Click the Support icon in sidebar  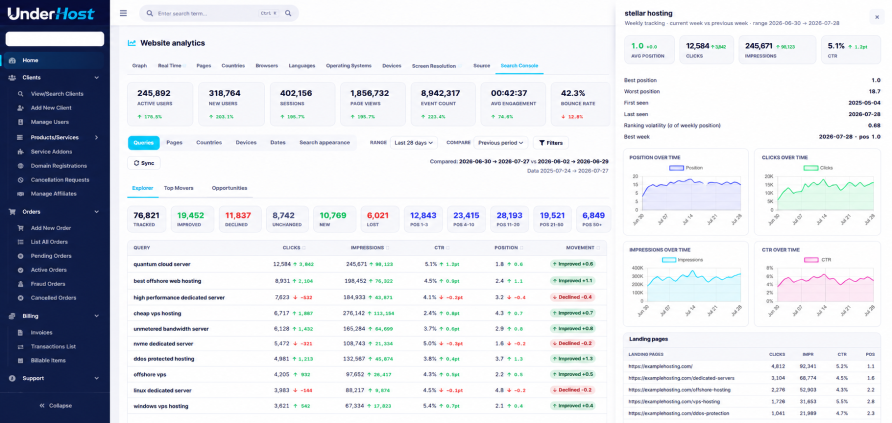[x=12, y=378]
